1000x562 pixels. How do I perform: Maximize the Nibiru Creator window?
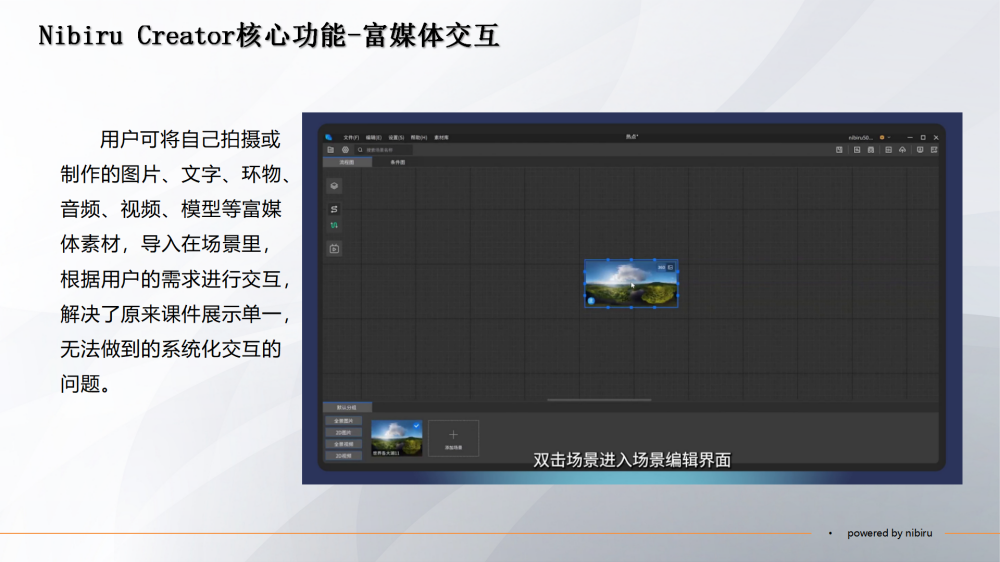pyautogui.click(x=923, y=137)
